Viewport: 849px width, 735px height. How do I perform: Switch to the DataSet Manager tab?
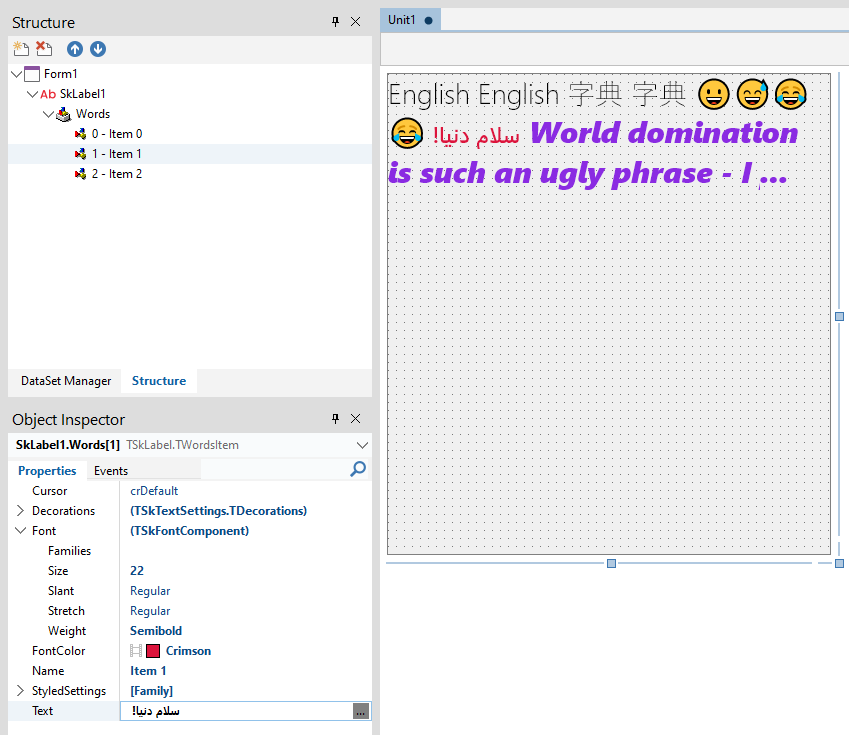tap(66, 381)
